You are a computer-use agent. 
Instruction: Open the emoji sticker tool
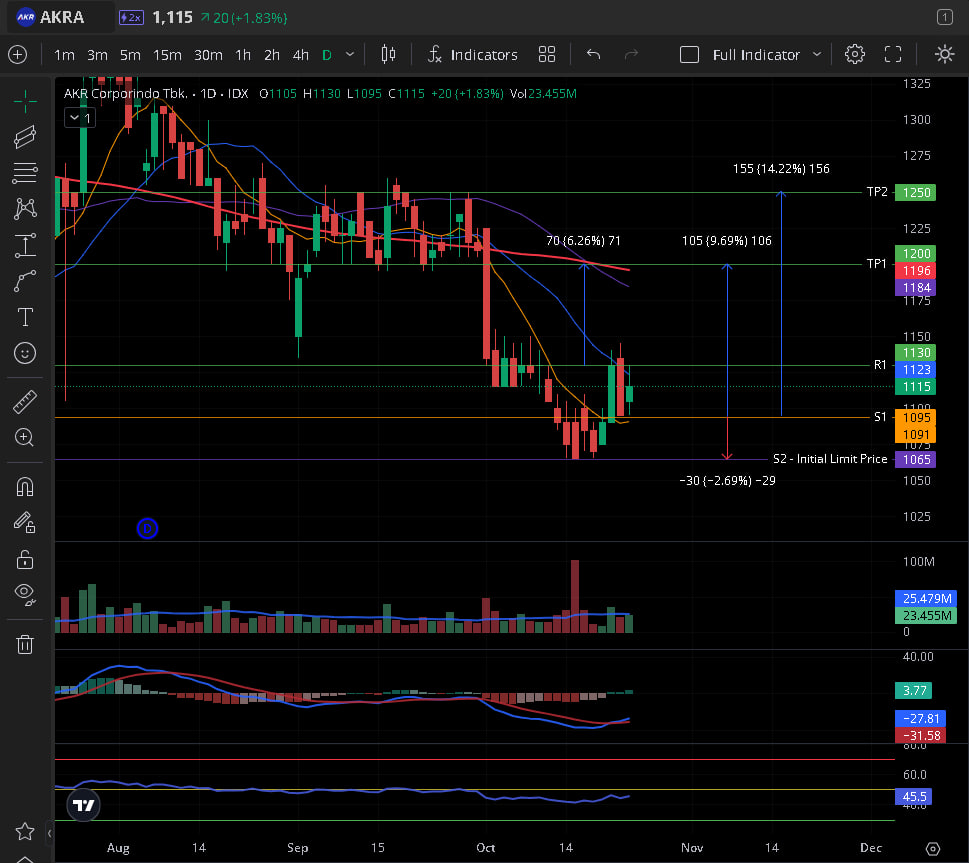click(x=25, y=353)
